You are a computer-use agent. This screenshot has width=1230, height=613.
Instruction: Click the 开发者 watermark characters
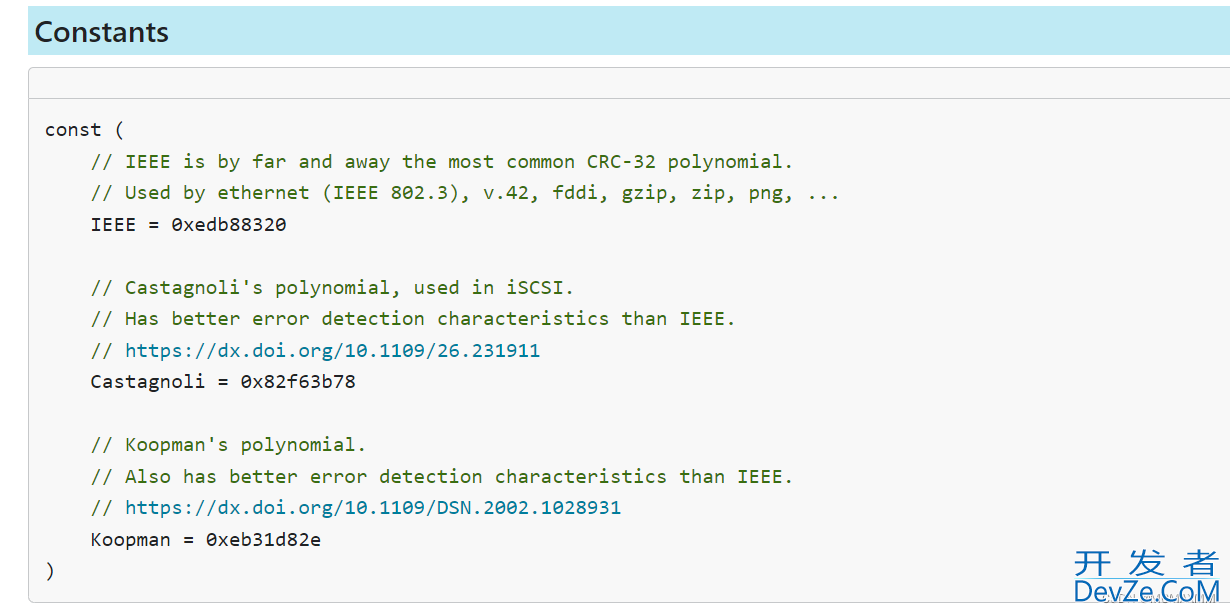[1147, 562]
